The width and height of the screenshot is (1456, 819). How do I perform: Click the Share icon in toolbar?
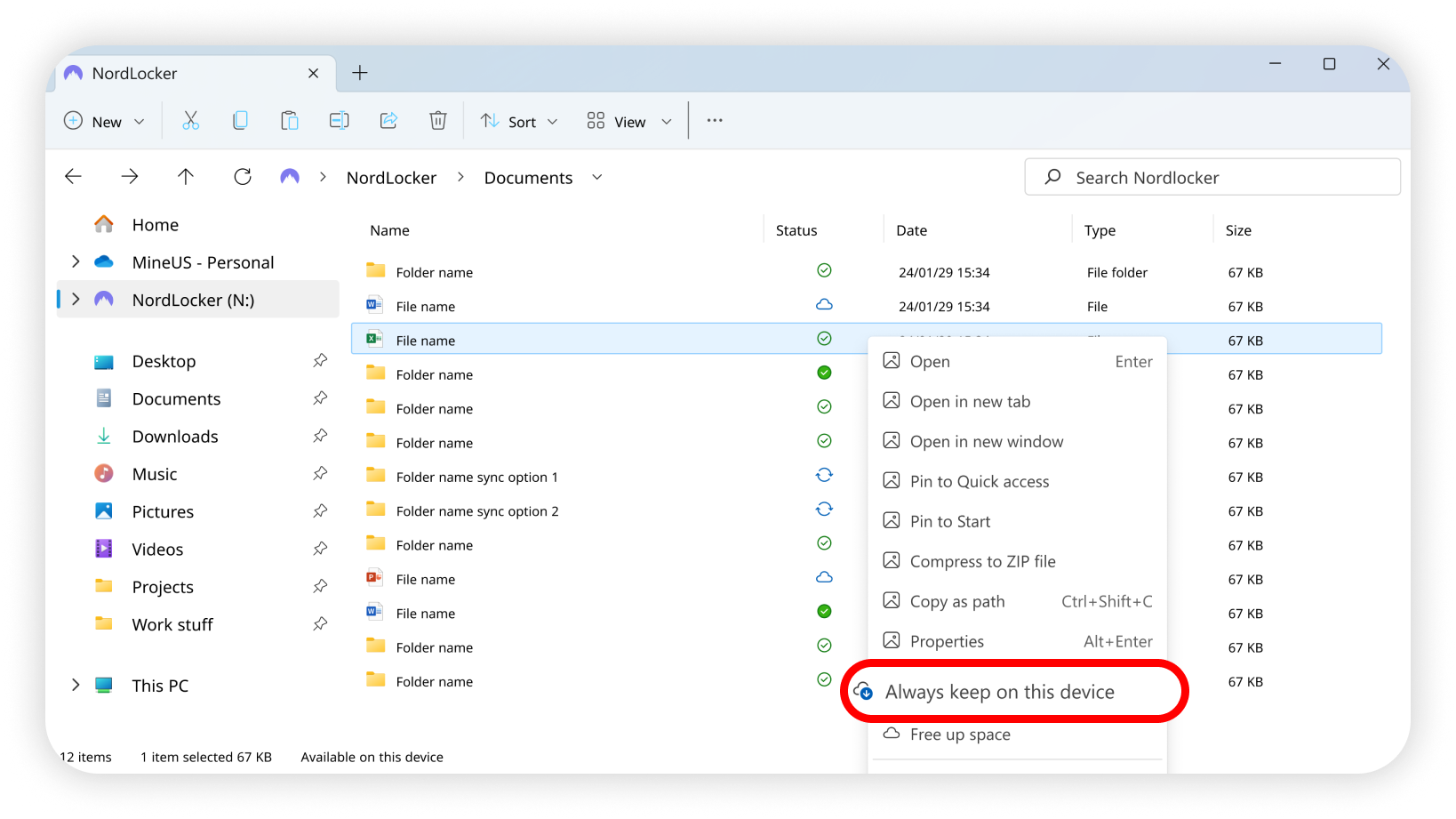pos(388,121)
